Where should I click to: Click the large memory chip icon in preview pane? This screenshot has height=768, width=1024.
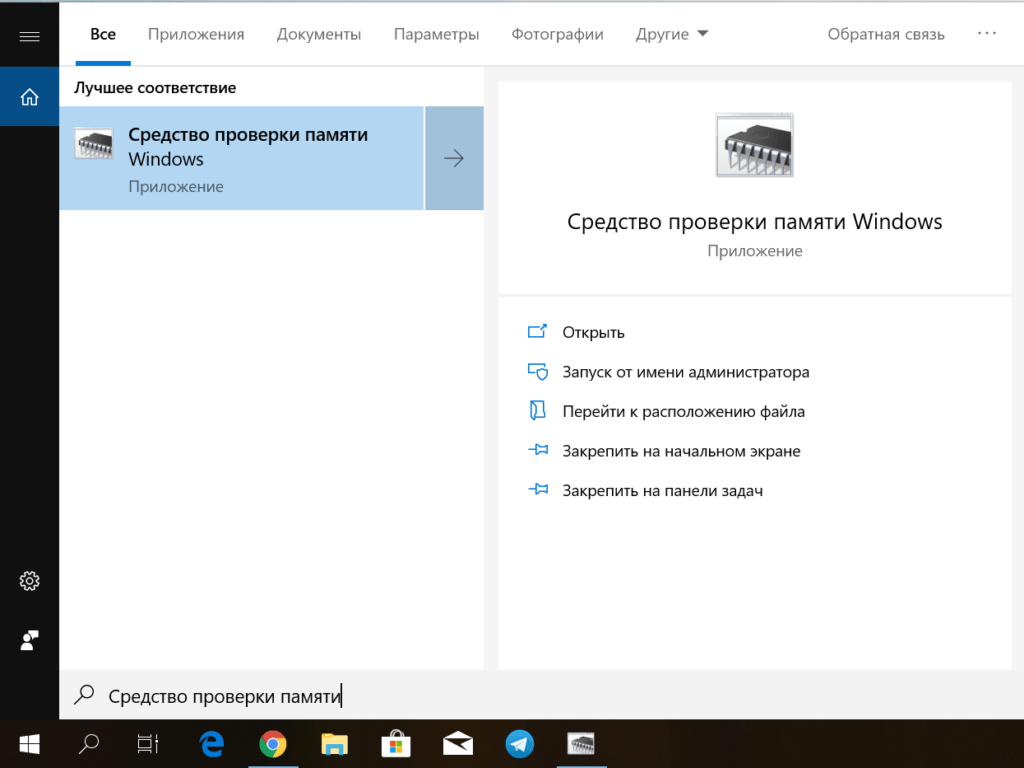tap(754, 145)
